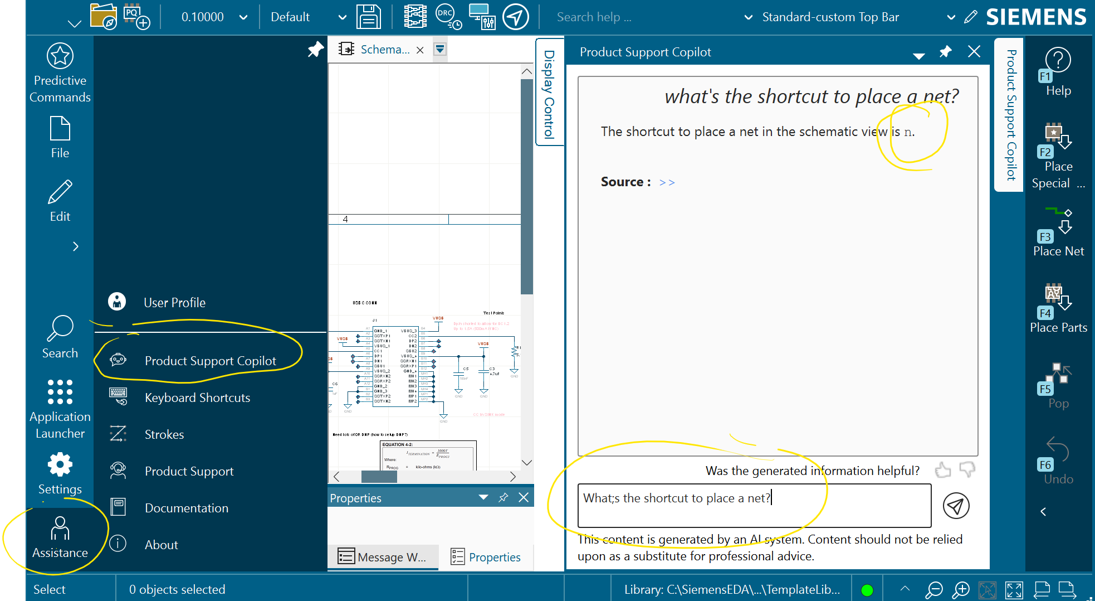1095x601 pixels.
Task: Save using the floppy disk icon
Action: point(368,16)
